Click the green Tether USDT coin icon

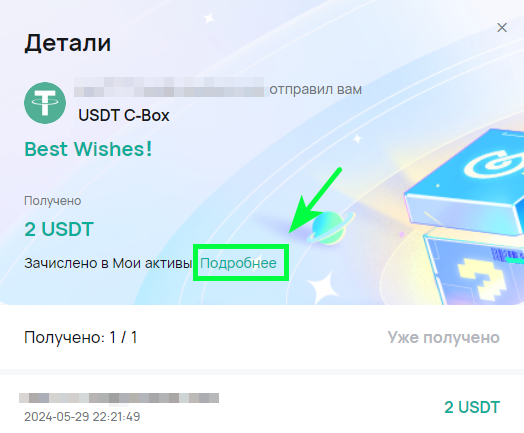coord(45,103)
